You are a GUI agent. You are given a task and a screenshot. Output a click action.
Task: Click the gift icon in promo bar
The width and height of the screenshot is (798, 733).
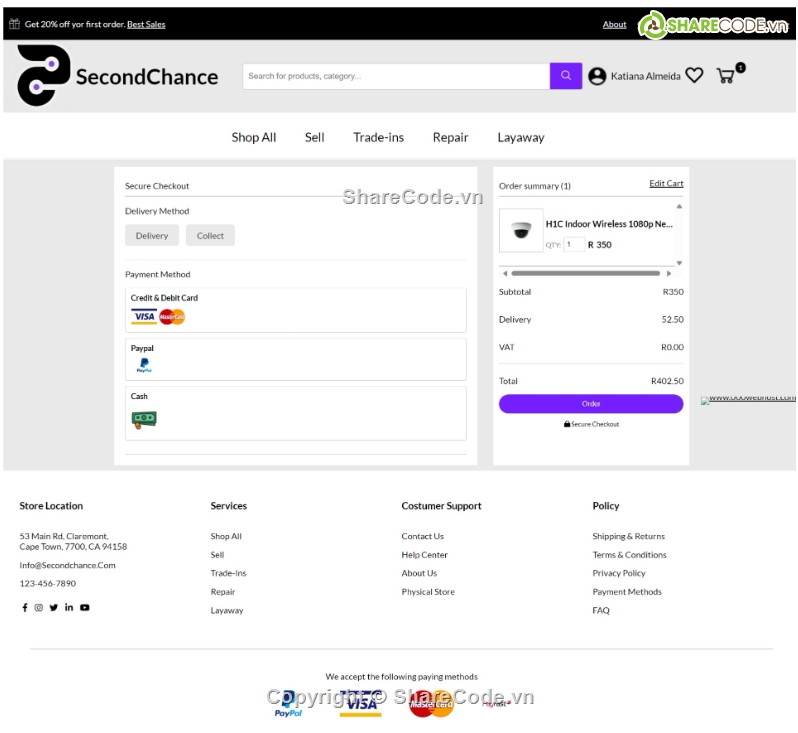(14, 23)
